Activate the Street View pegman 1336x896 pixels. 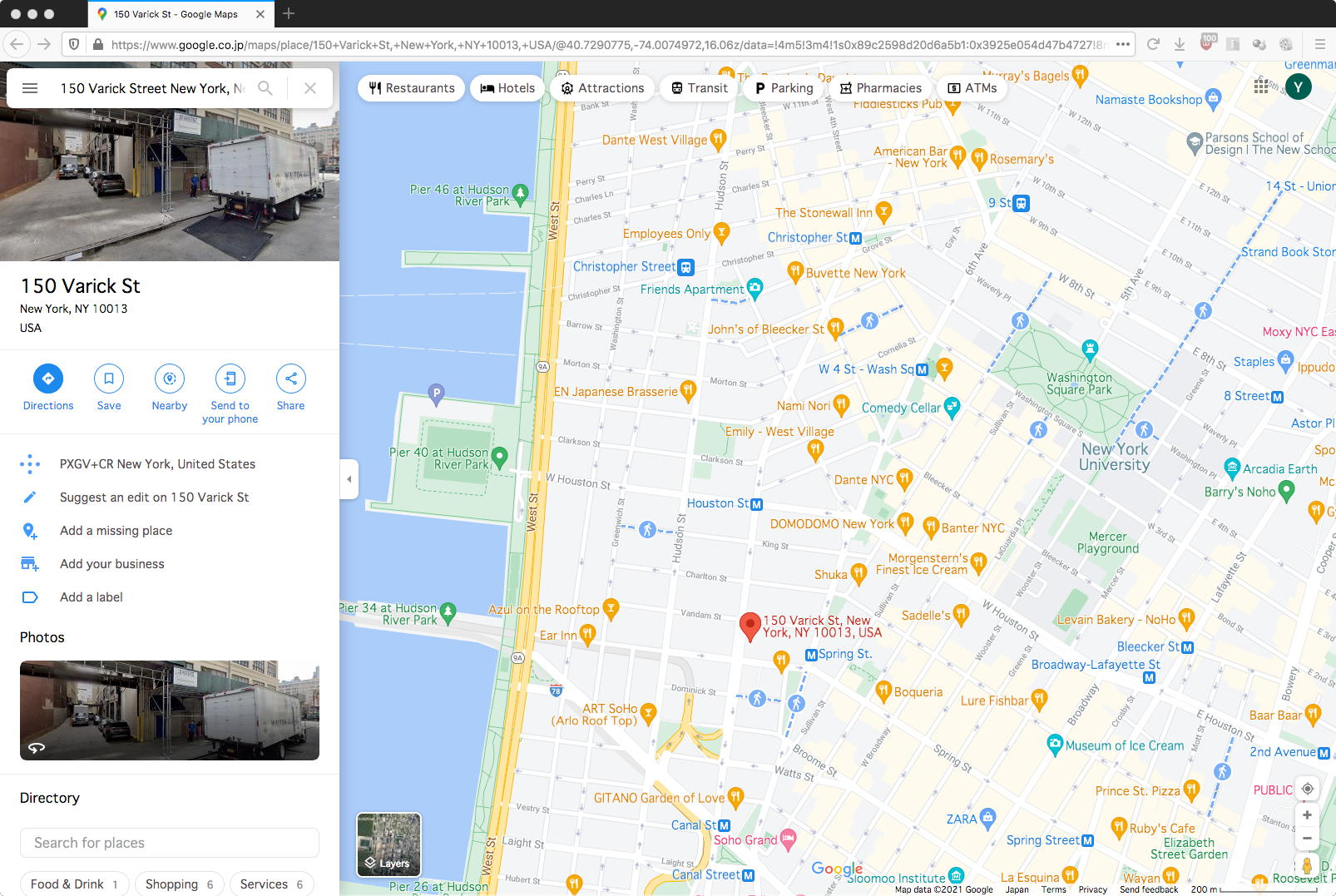point(1308,866)
